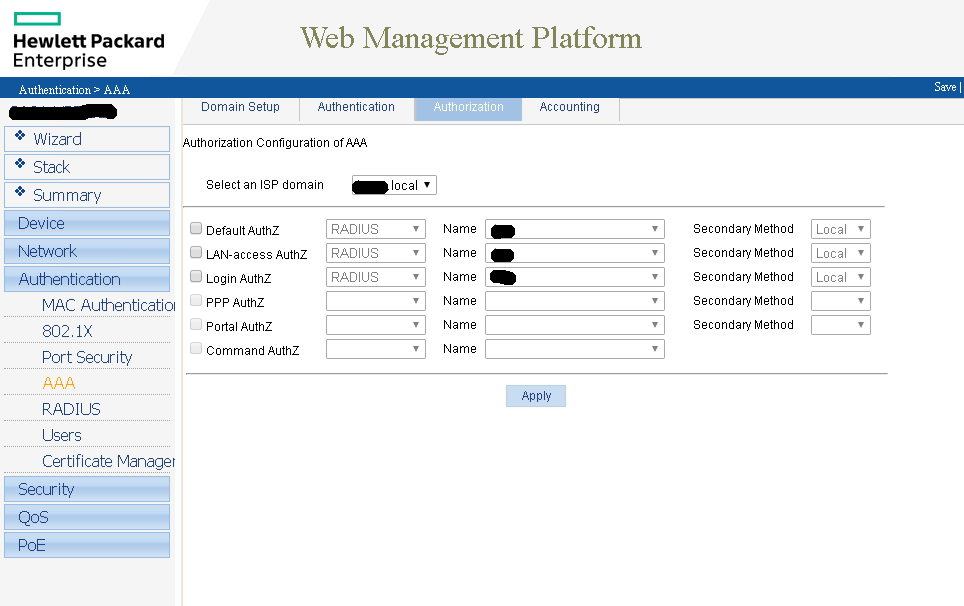
Task: Open the ISP domain dropdown
Action: click(x=394, y=185)
